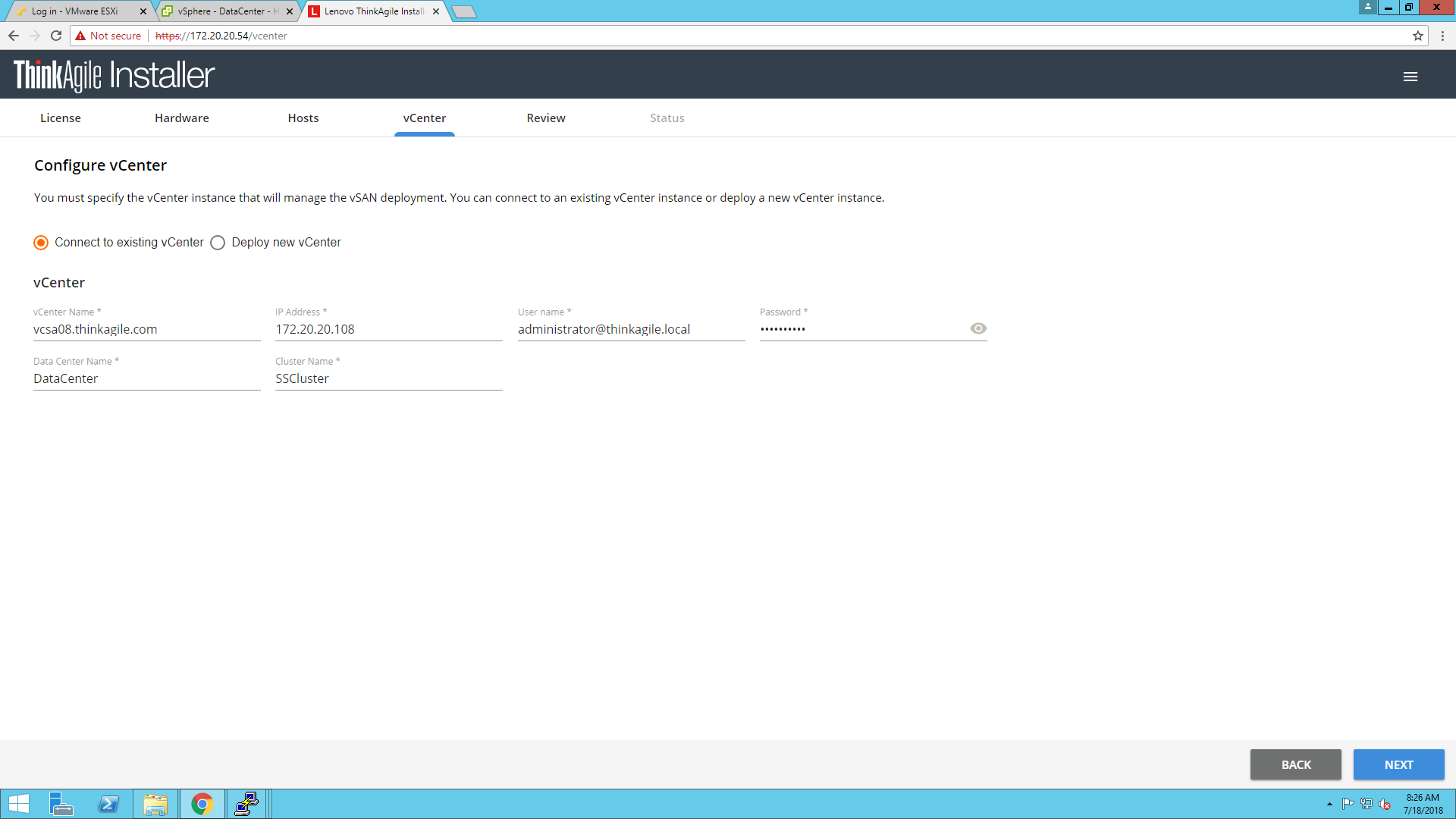Open the Hardware step tab
The image size is (1456, 819).
tap(181, 118)
